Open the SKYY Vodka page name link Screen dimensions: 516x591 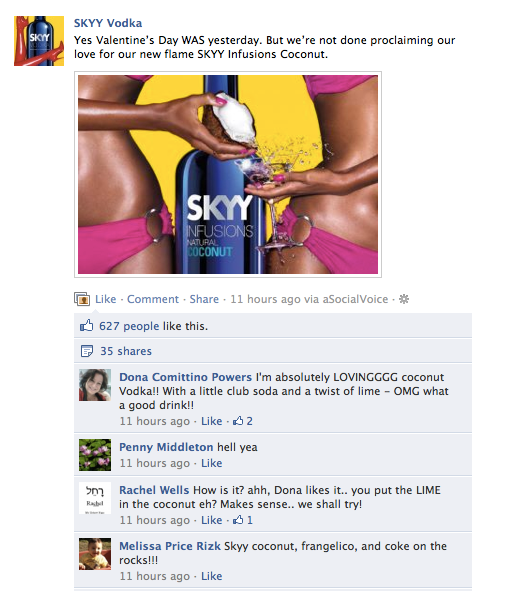[x=108, y=23]
